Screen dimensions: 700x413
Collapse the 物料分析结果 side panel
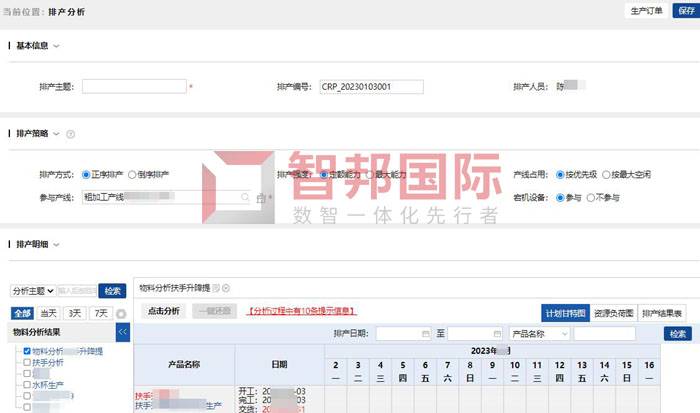(123, 330)
